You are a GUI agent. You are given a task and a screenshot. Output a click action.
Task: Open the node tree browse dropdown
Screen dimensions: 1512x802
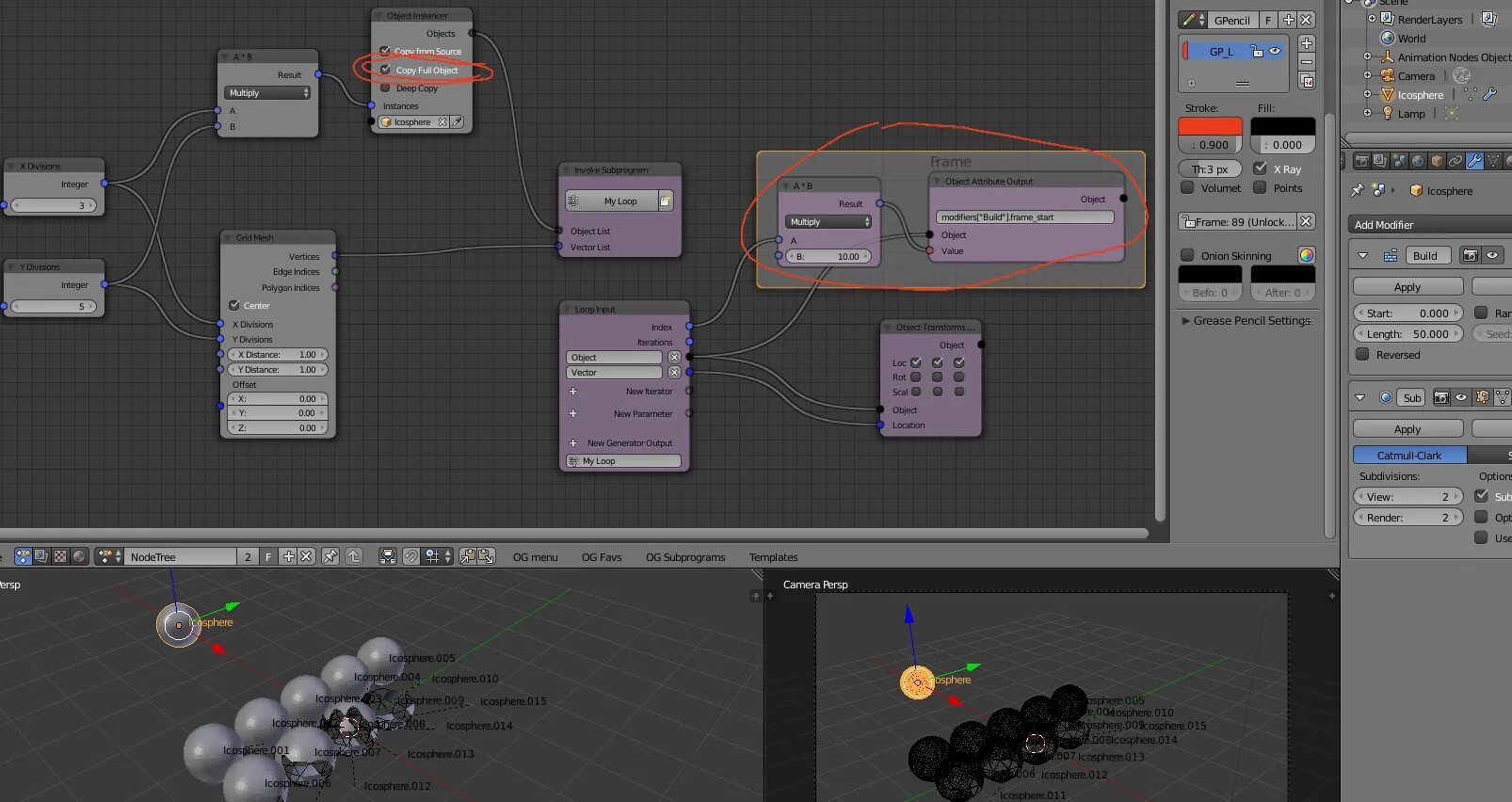[x=109, y=556]
